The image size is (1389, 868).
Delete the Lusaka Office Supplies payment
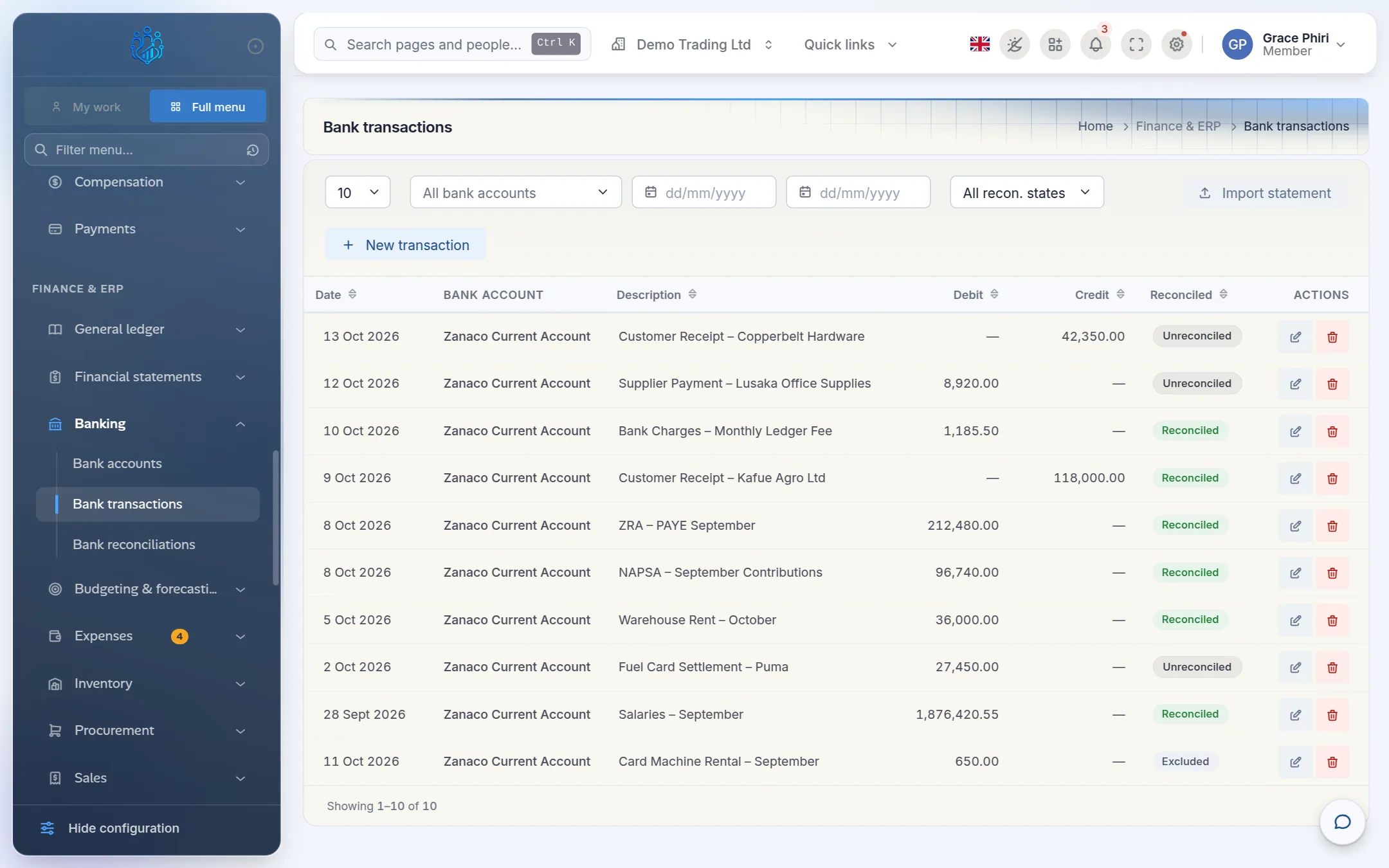click(1332, 384)
